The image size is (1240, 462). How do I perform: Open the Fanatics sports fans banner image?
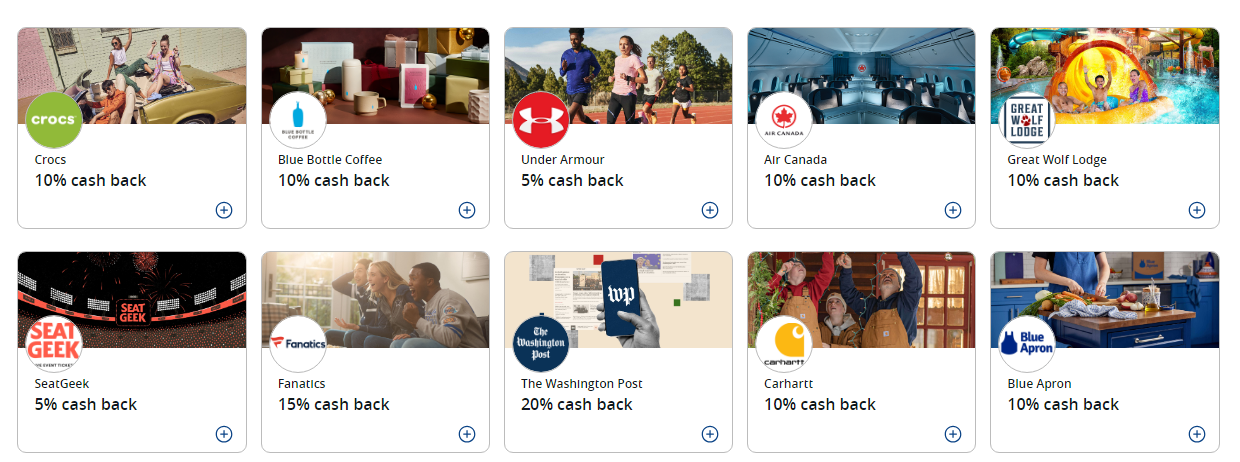375,300
